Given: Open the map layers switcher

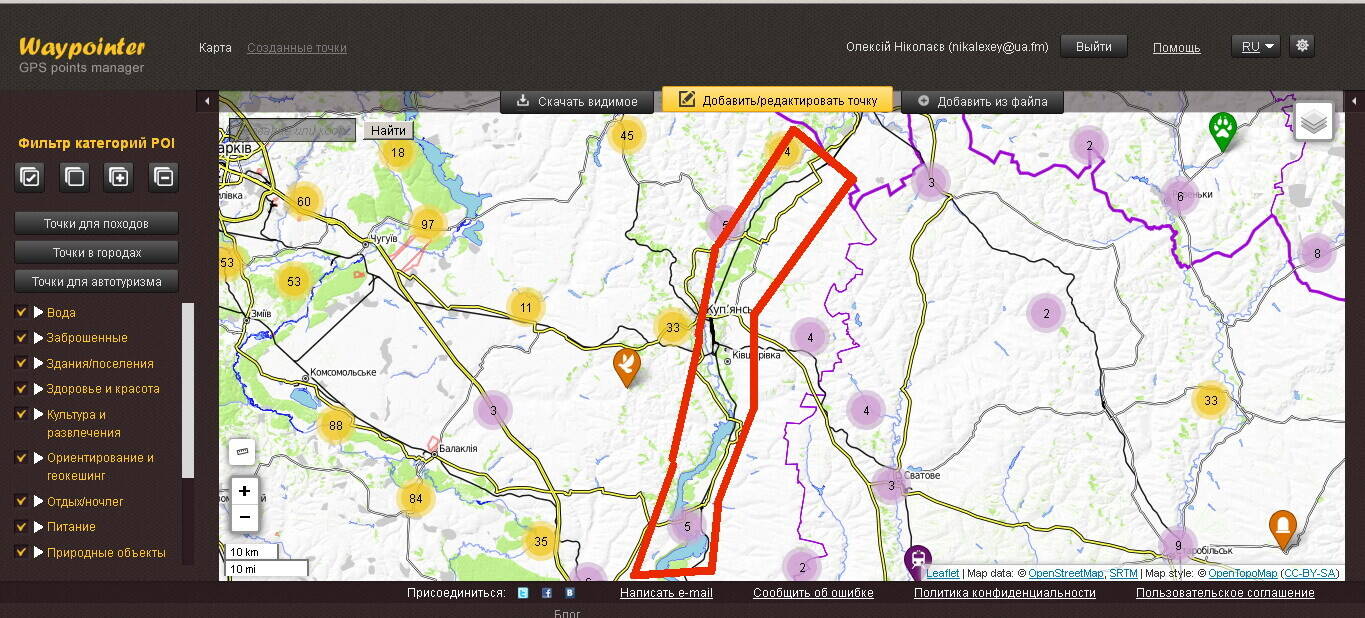Looking at the screenshot, I should click(x=1314, y=121).
